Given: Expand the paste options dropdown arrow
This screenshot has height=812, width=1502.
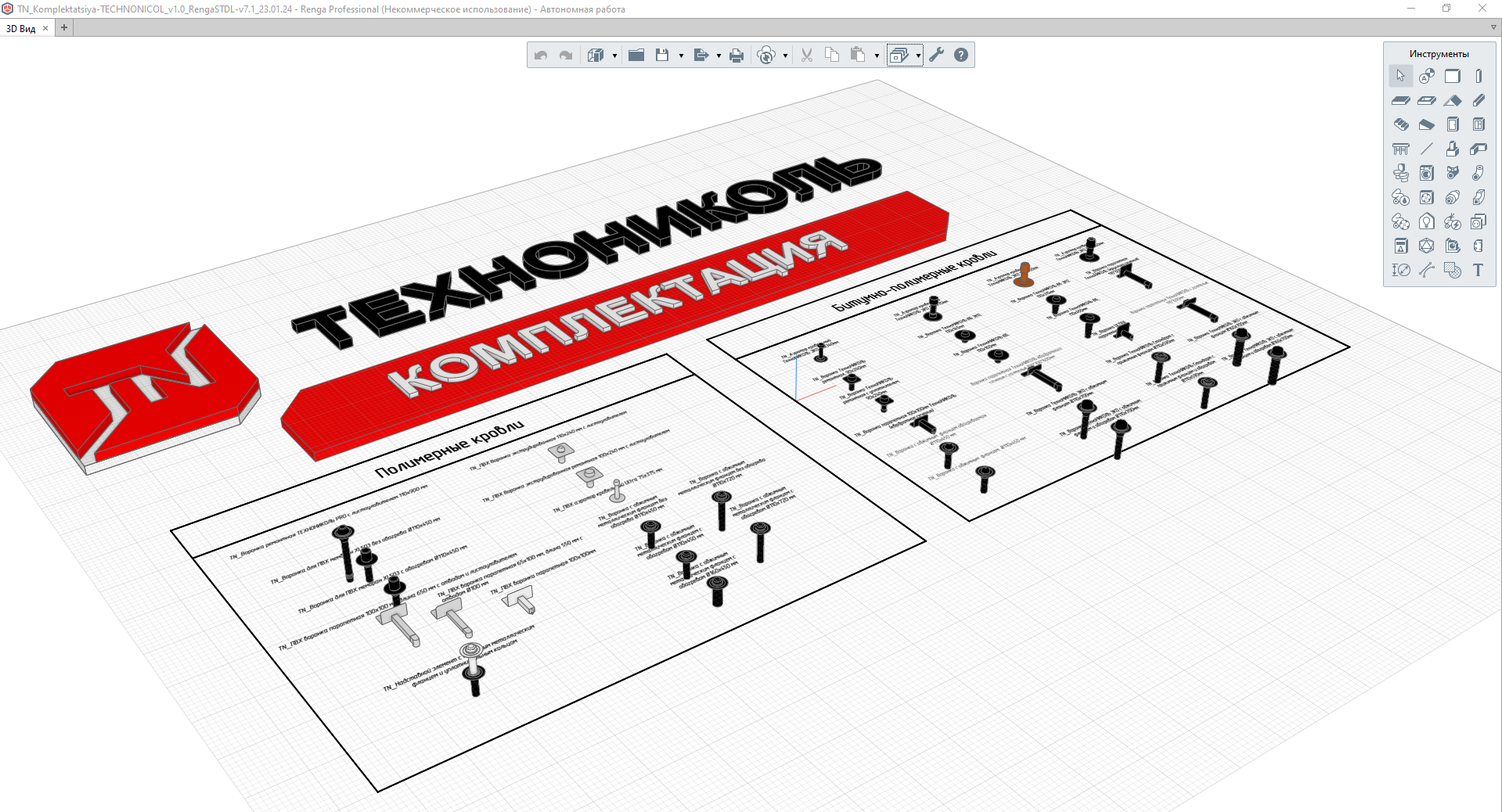Looking at the screenshot, I should click(877, 56).
